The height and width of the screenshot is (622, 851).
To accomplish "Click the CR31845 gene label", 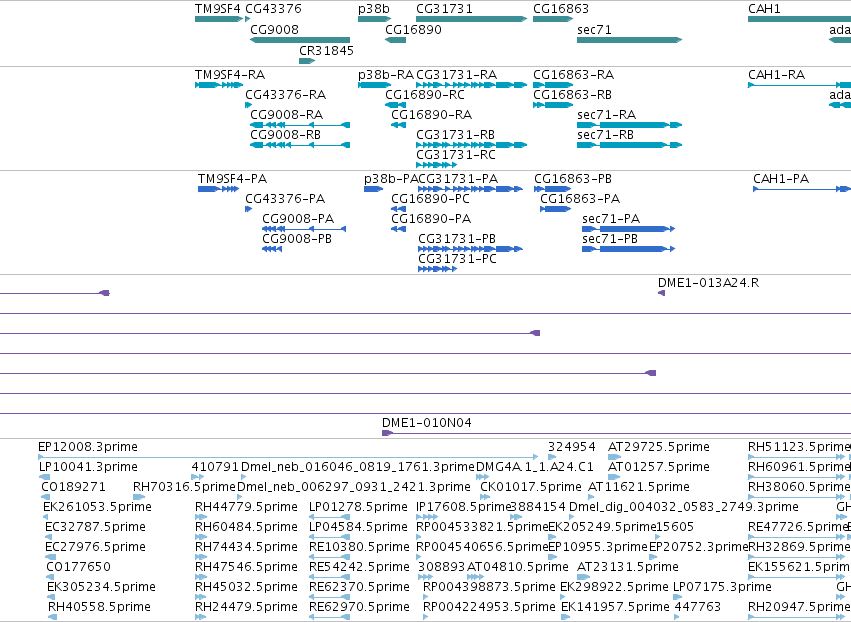I will (326, 50).
